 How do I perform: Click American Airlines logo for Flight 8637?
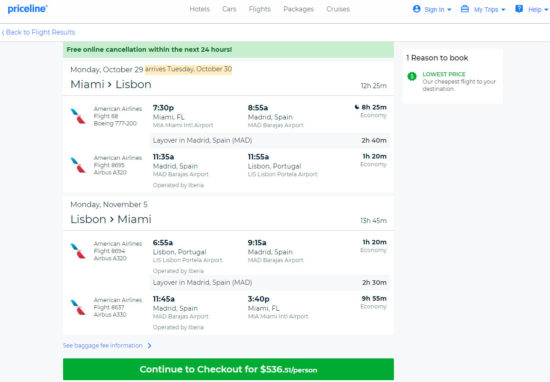tap(78, 307)
